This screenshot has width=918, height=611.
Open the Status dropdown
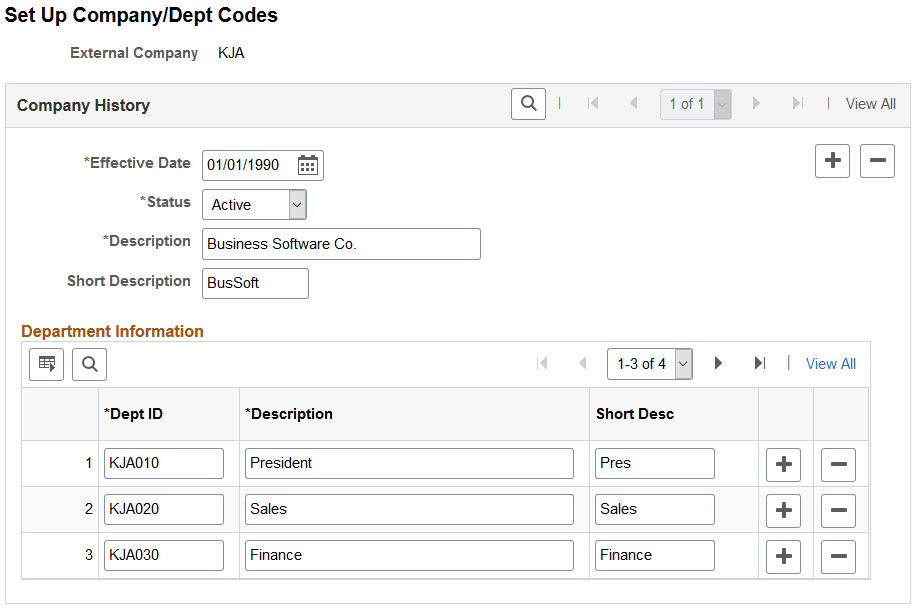[x=295, y=204]
